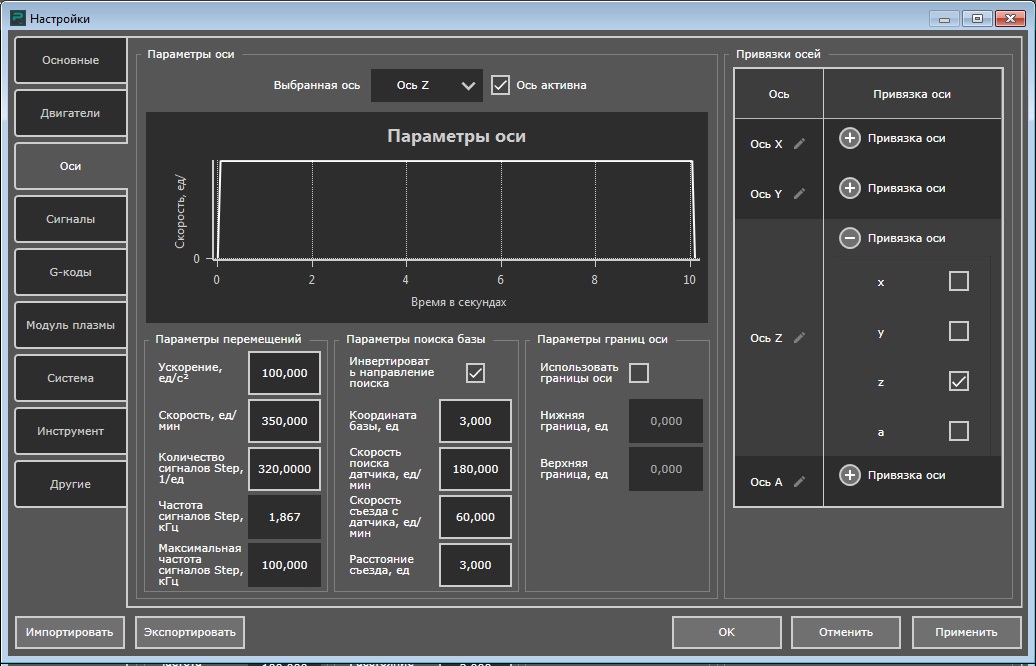Expand the Ось X binding plus icon

[849, 138]
